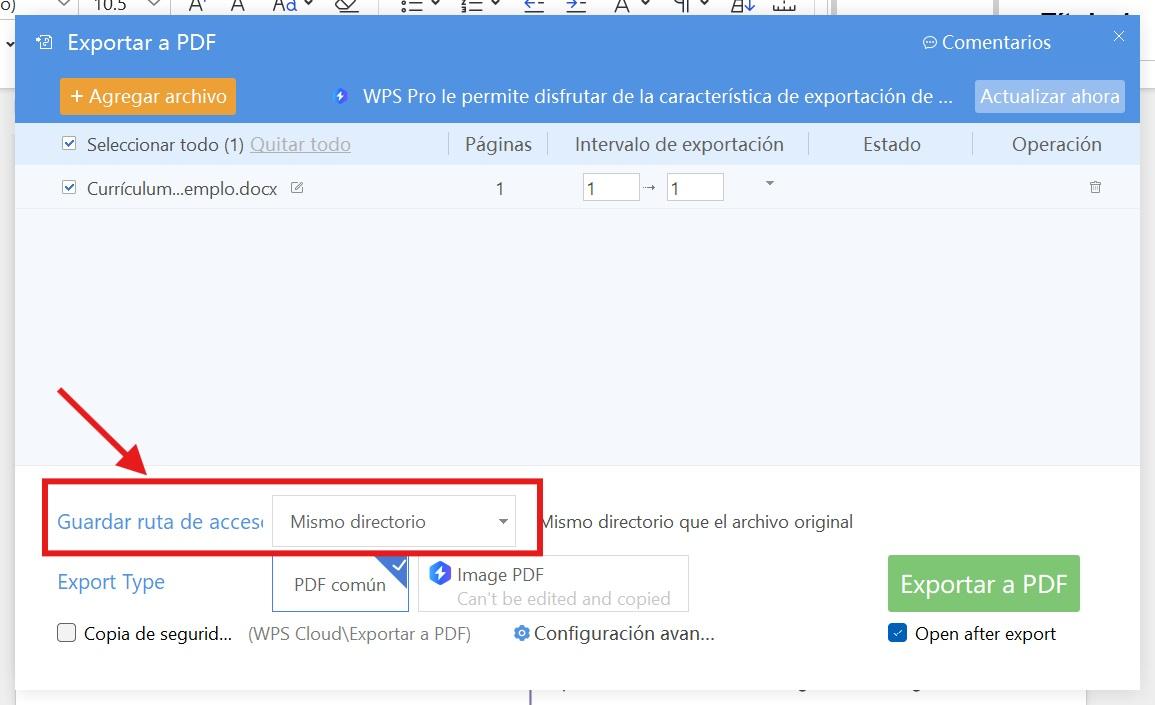This screenshot has width=1155, height=705.
Task: Open Comentarios feedback link
Action: point(986,43)
